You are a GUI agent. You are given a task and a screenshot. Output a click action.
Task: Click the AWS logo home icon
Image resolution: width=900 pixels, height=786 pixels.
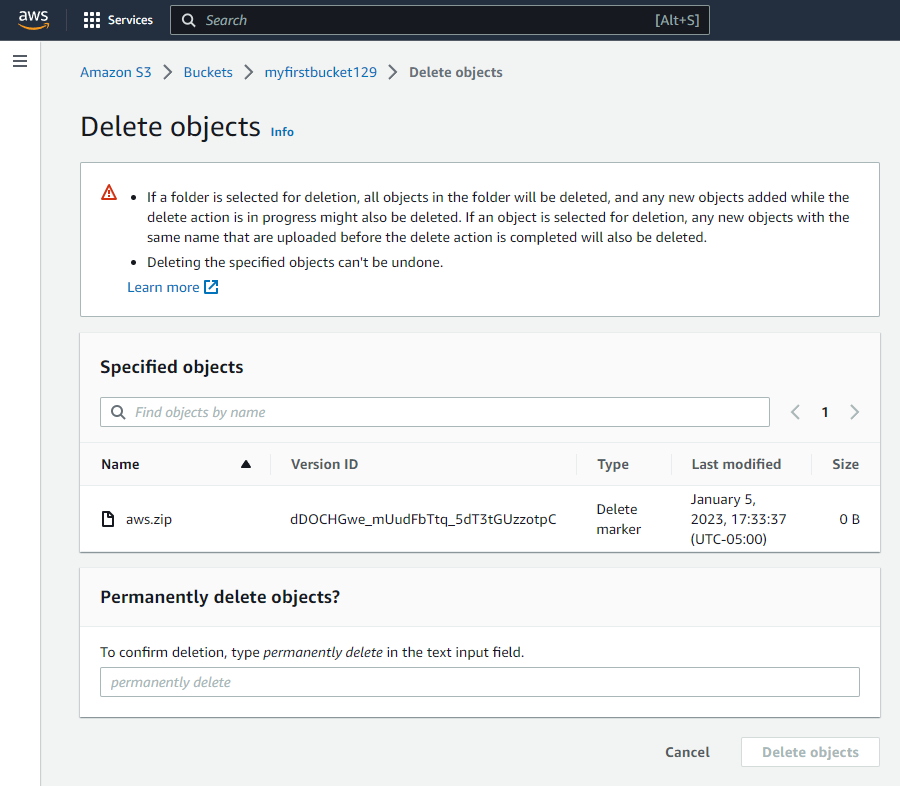coord(33,20)
